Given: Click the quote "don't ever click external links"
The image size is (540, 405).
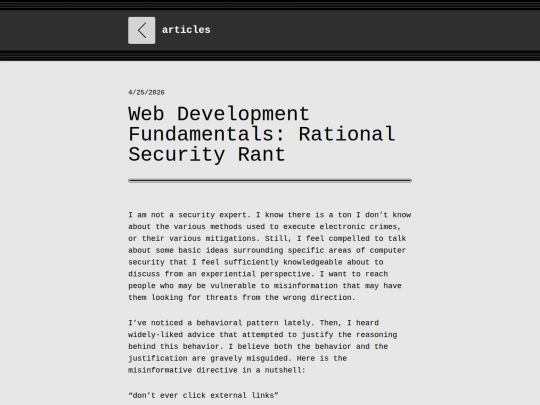Looking at the screenshot, I should coord(203,395).
